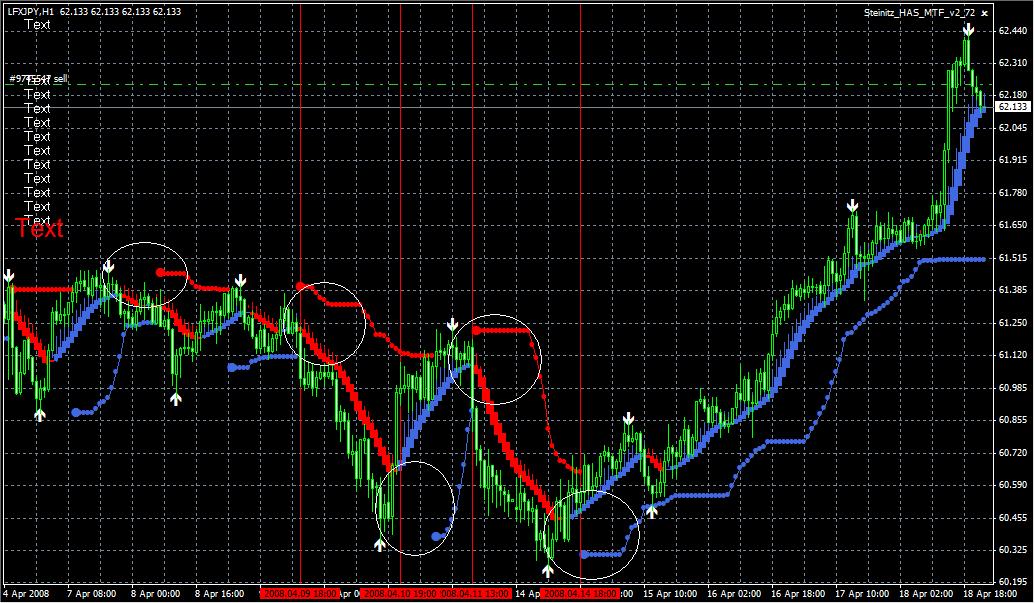This screenshot has height=603, width=1035.
Task: Click the 62.045 price scale value
Action: (x=1012, y=127)
